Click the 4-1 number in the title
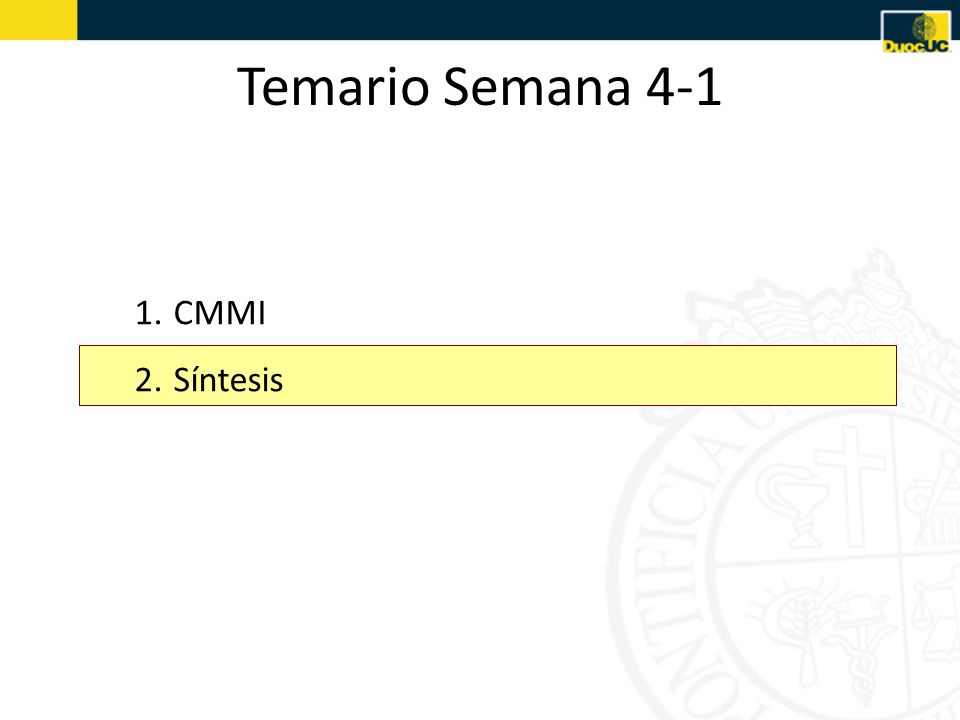 coord(683,86)
